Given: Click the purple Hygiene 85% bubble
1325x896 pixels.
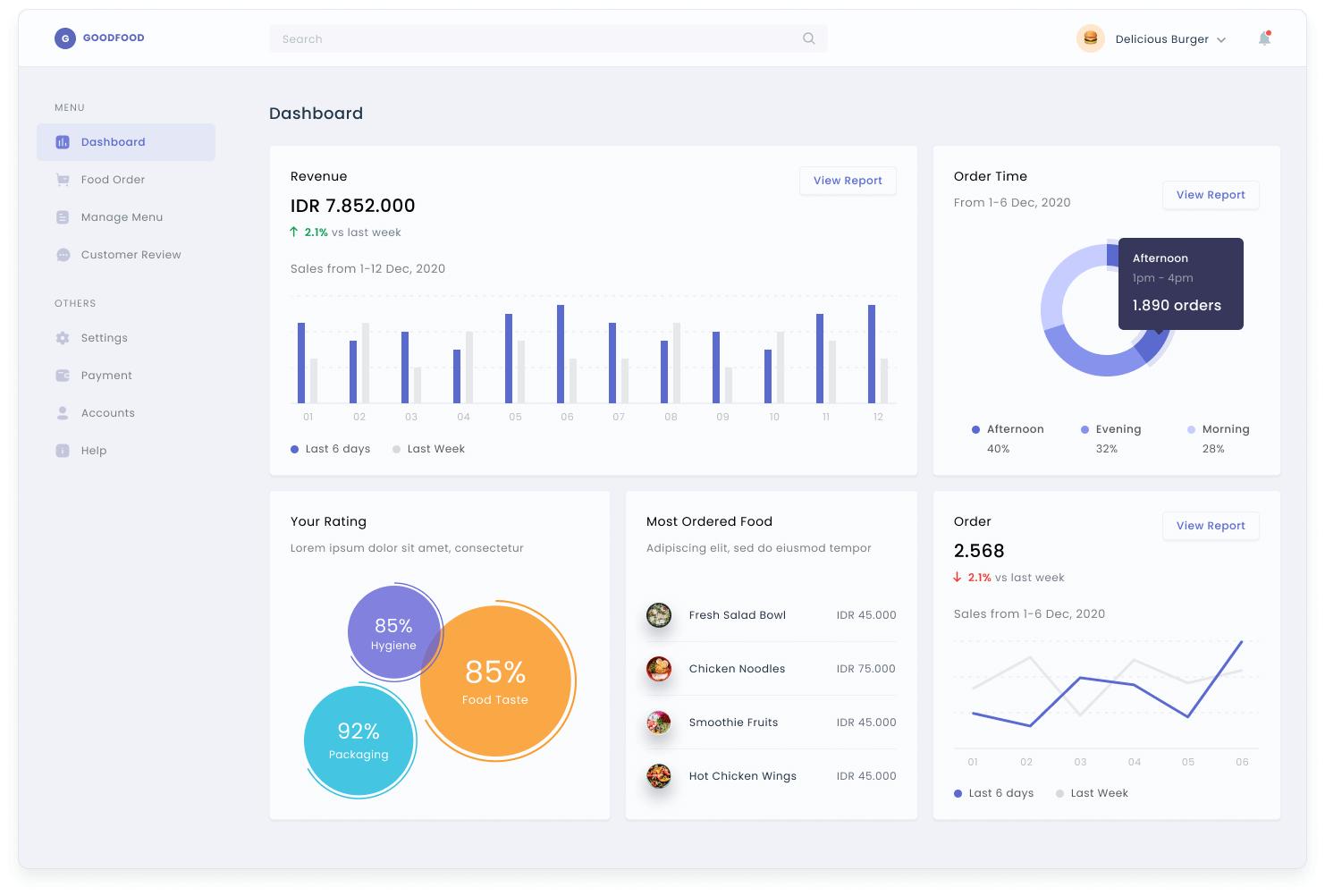Looking at the screenshot, I should coord(393,632).
